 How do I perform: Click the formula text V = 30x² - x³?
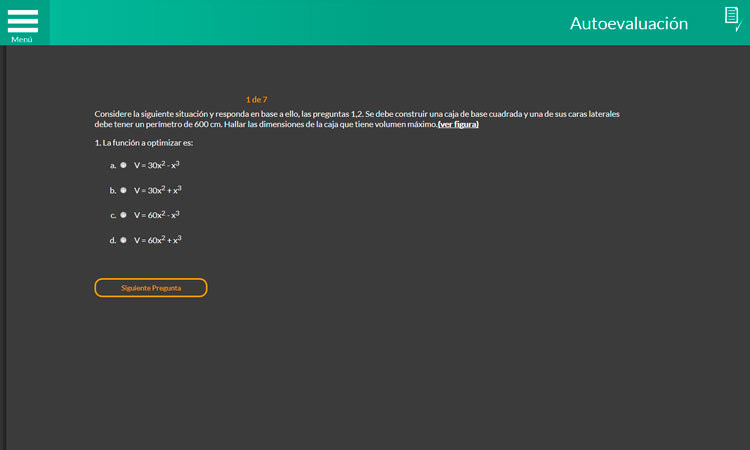coord(157,165)
